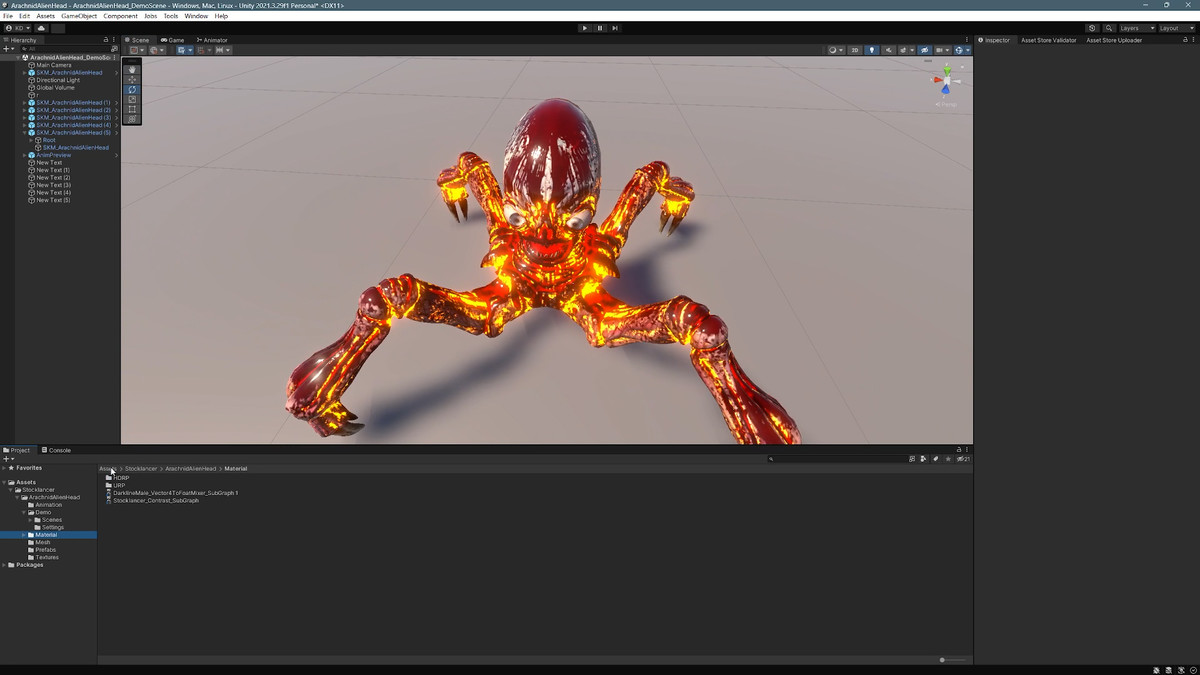The width and height of the screenshot is (1200, 675).
Task: Toggle 2D scene view mode
Action: [855, 50]
